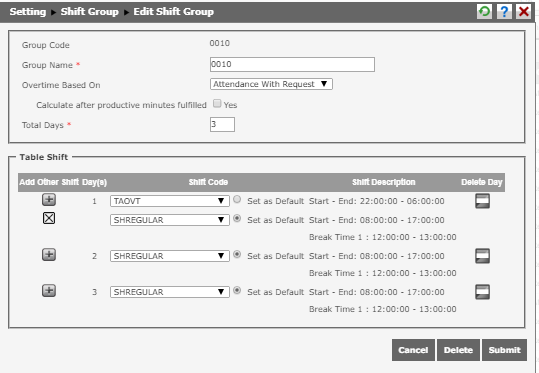The width and height of the screenshot is (539, 373).
Task: Click the Cancel button
Action: pos(413,350)
